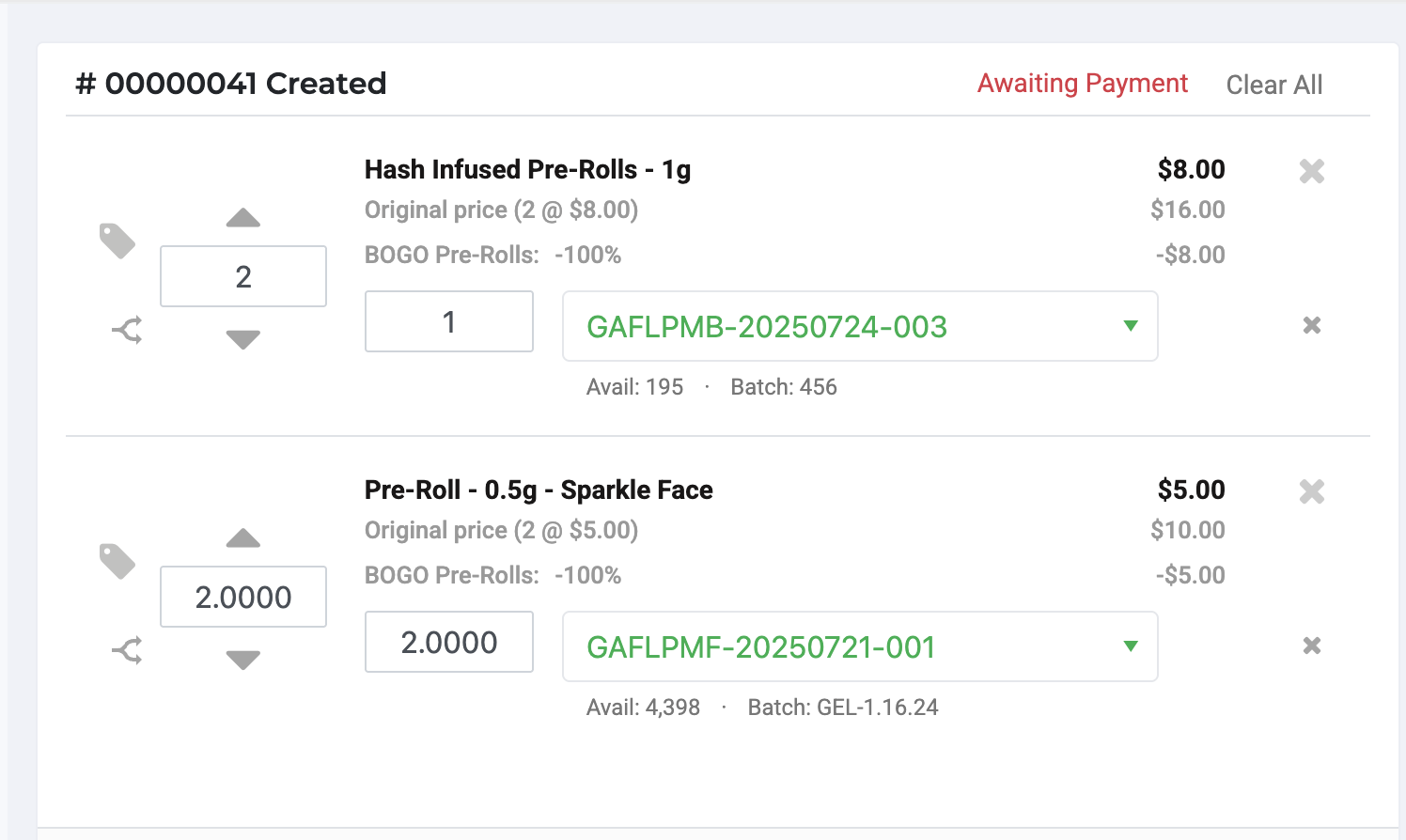Open GAFLPMF-20250721-001 package dropdown

click(860, 646)
